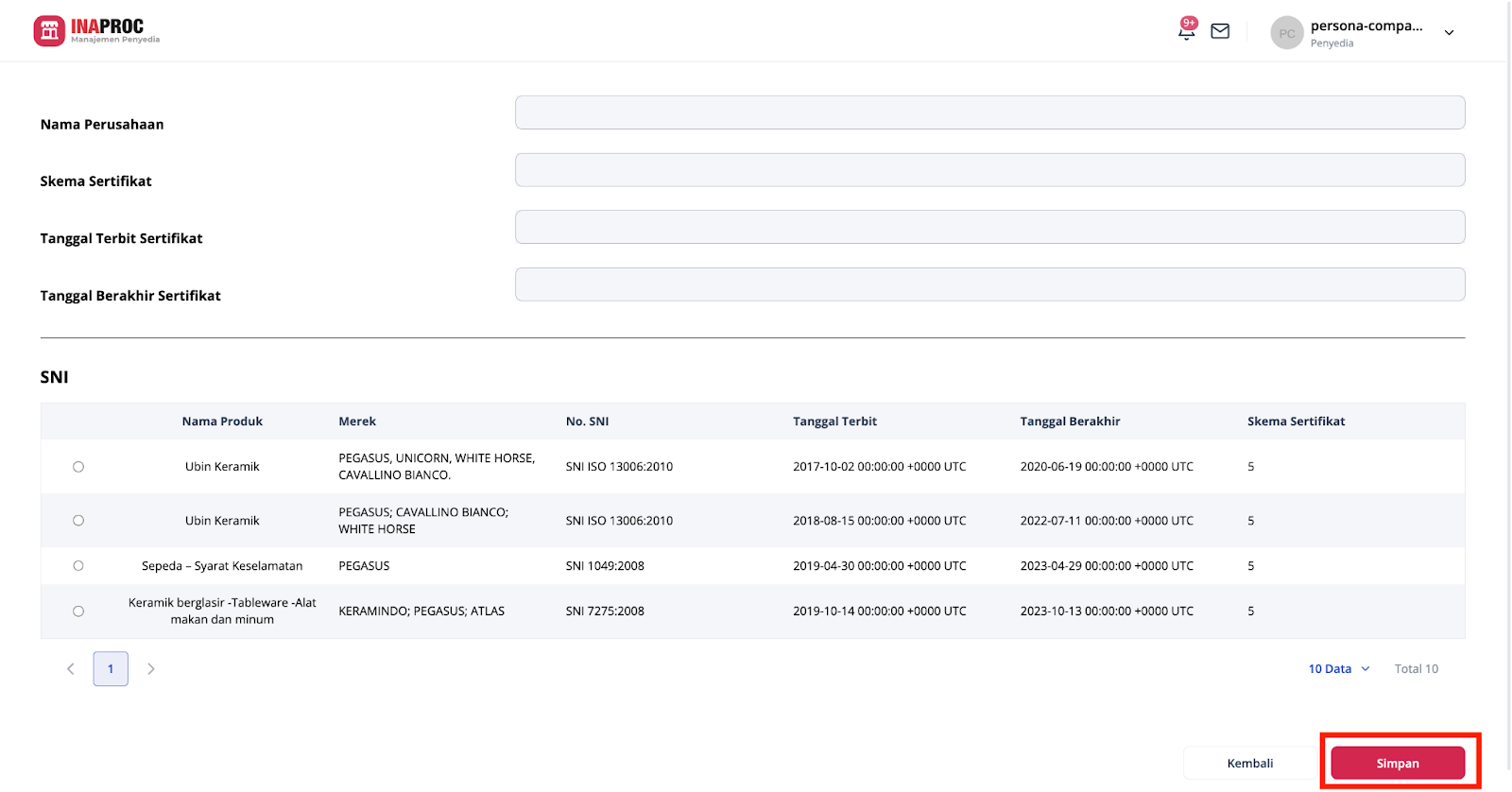Click SNI 7275:2008 cell
Viewport: 1512px width, 792px height.
[x=605, y=611]
